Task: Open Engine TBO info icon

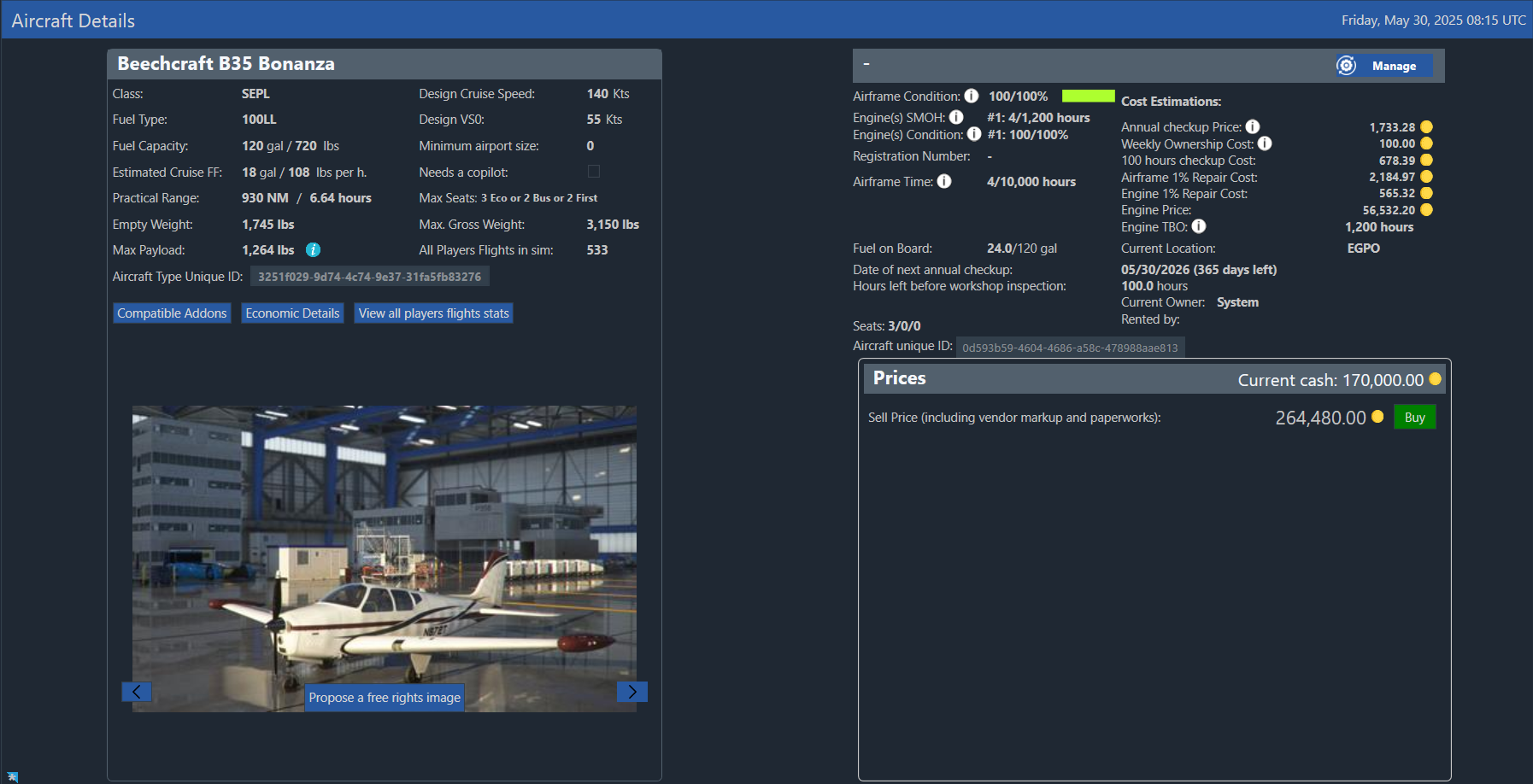Action: click(1199, 226)
